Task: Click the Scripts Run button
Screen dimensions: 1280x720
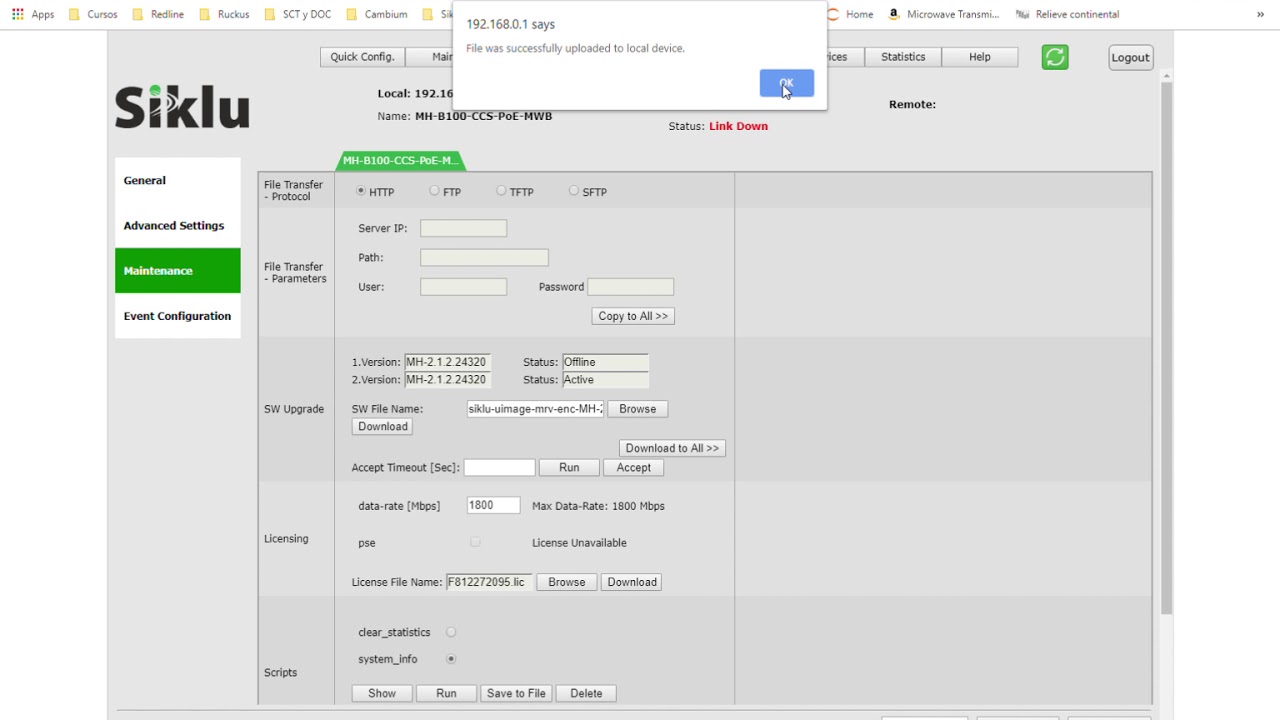Action: pos(446,693)
